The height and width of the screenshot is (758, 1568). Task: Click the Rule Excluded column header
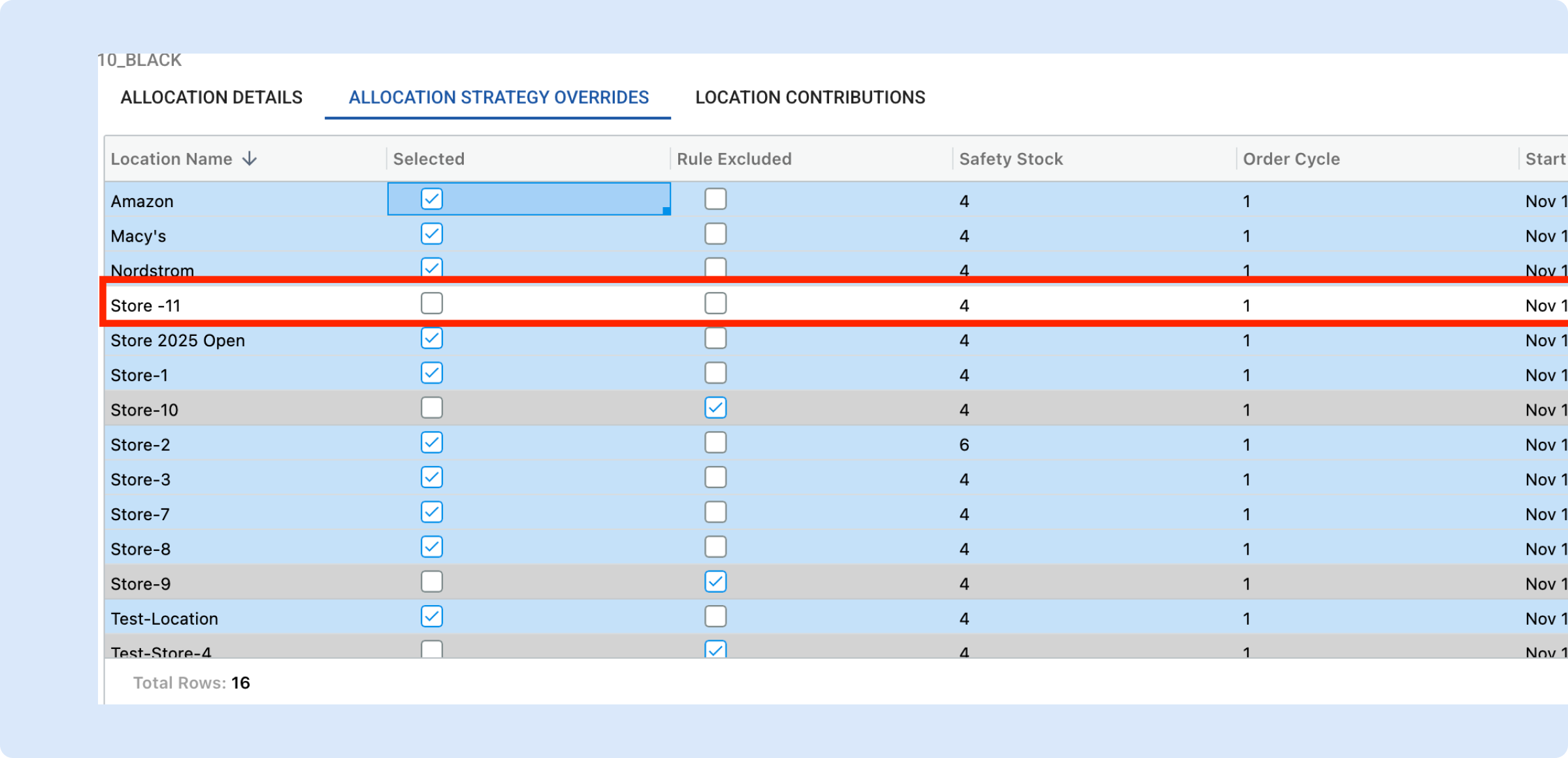734,159
